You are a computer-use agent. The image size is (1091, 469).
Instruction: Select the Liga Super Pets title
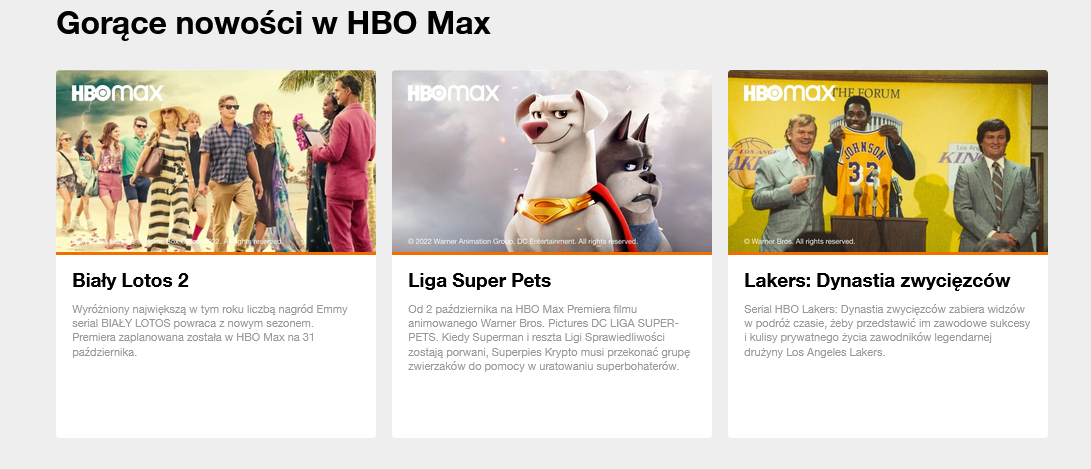(x=479, y=280)
